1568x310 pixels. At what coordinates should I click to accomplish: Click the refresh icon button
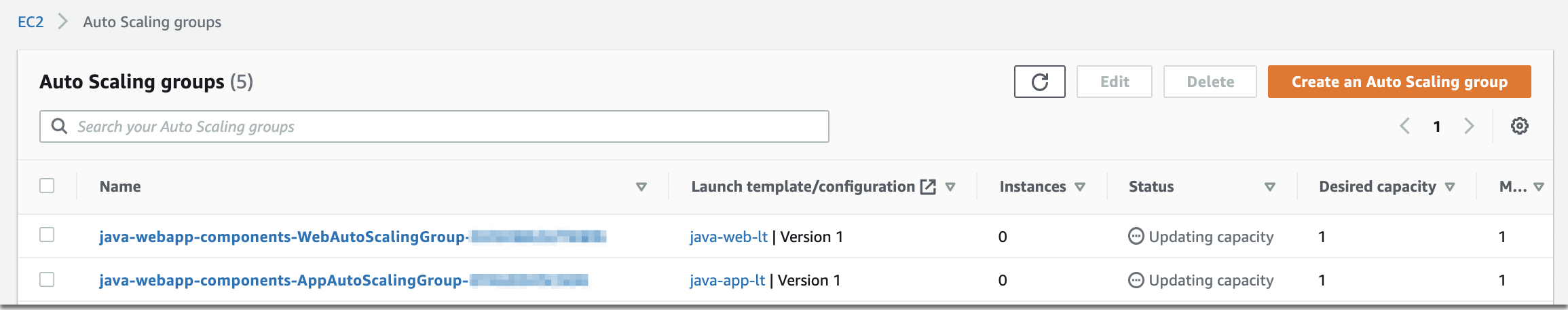pyautogui.click(x=1039, y=82)
